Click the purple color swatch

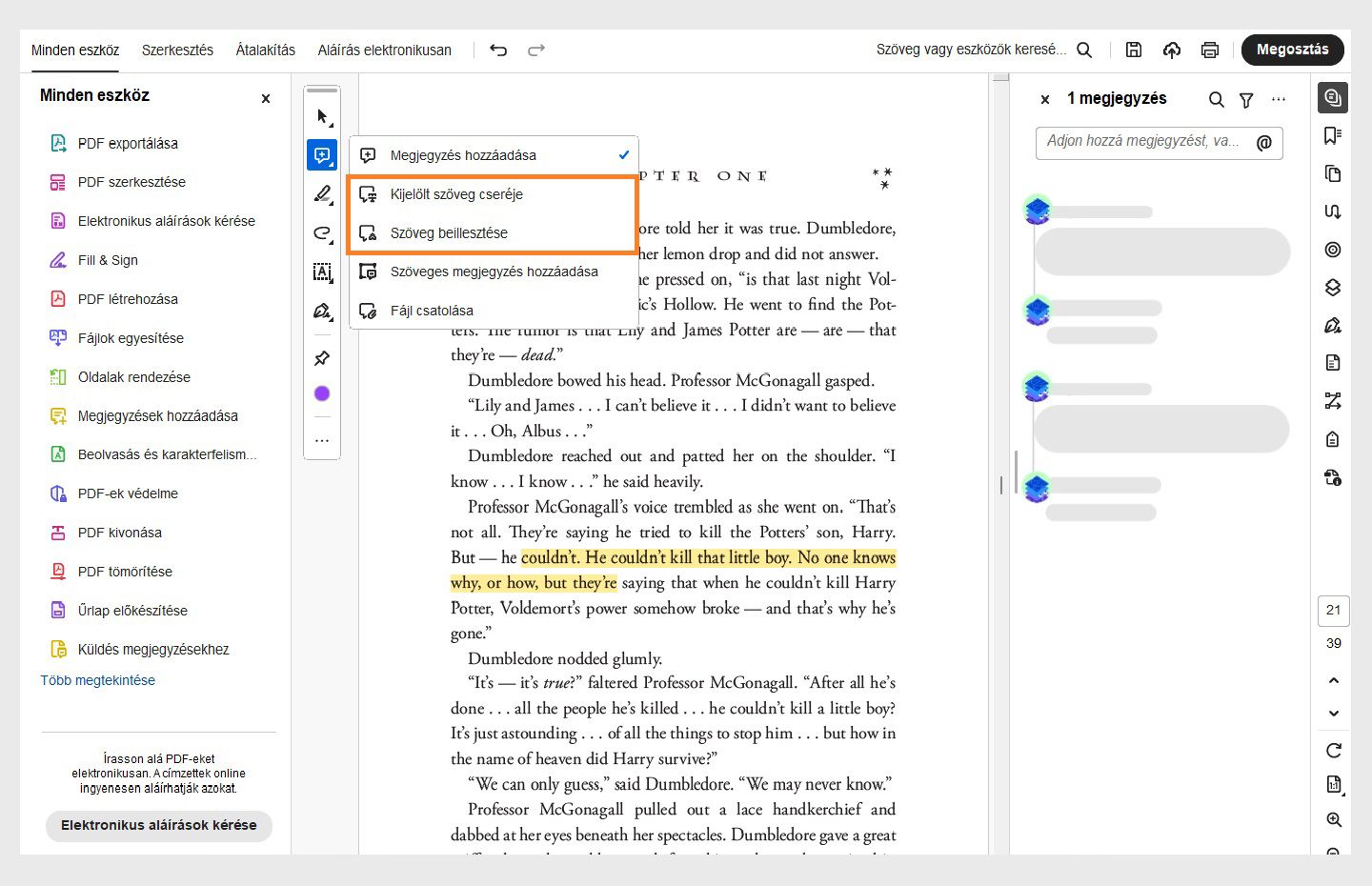(322, 393)
